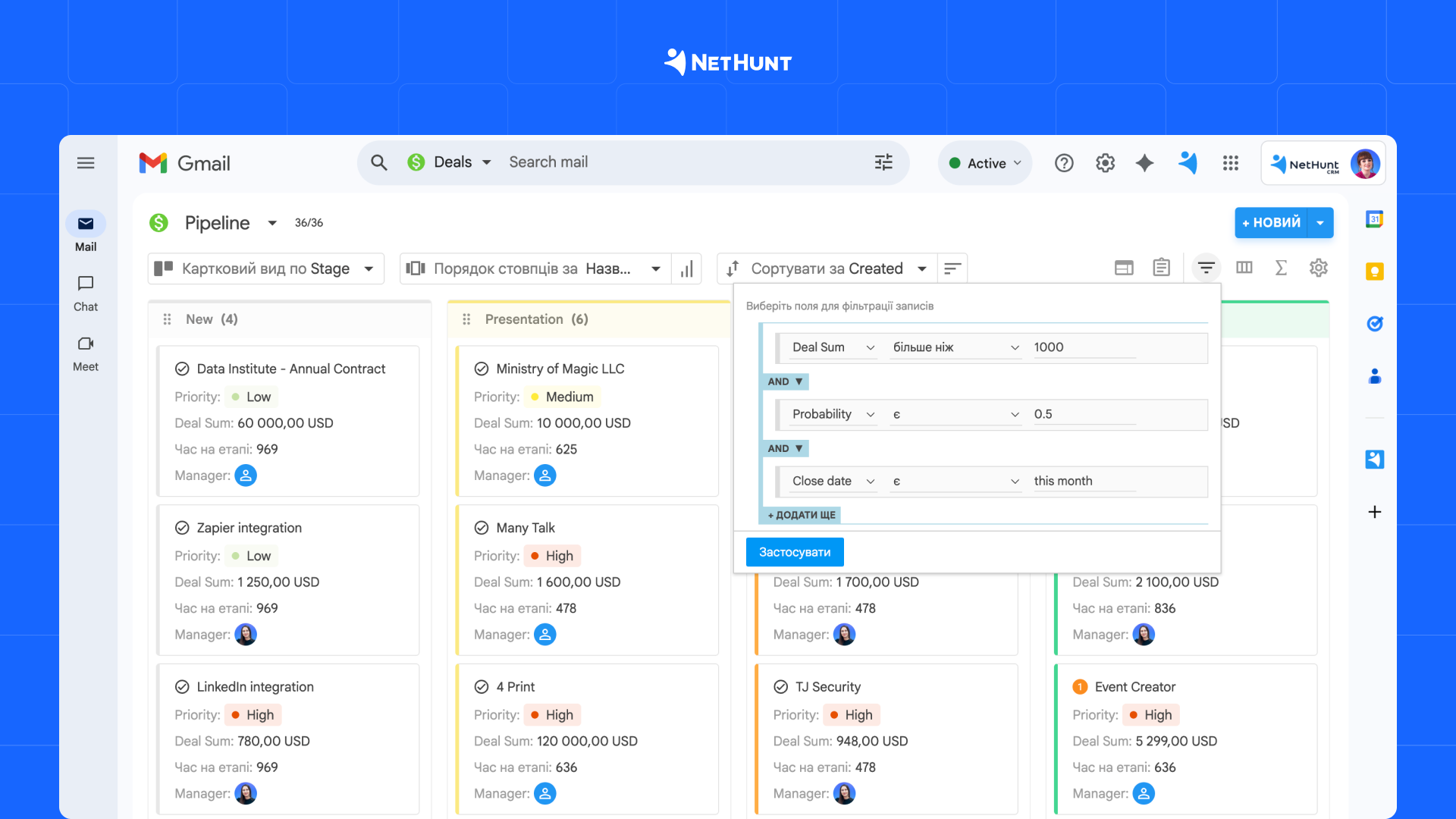
Task: Click the + НОВИЙ button
Action: pyautogui.click(x=1272, y=223)
